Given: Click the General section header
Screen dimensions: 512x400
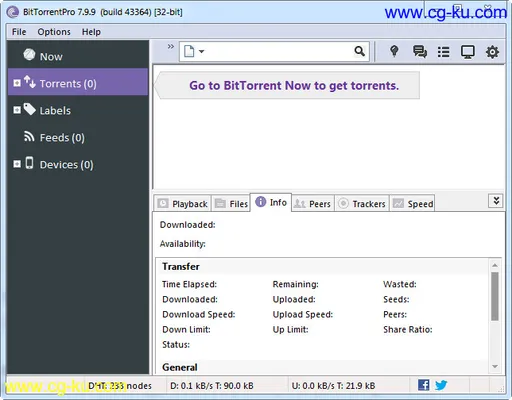Looking at the screenshot, I should (180, 367).
